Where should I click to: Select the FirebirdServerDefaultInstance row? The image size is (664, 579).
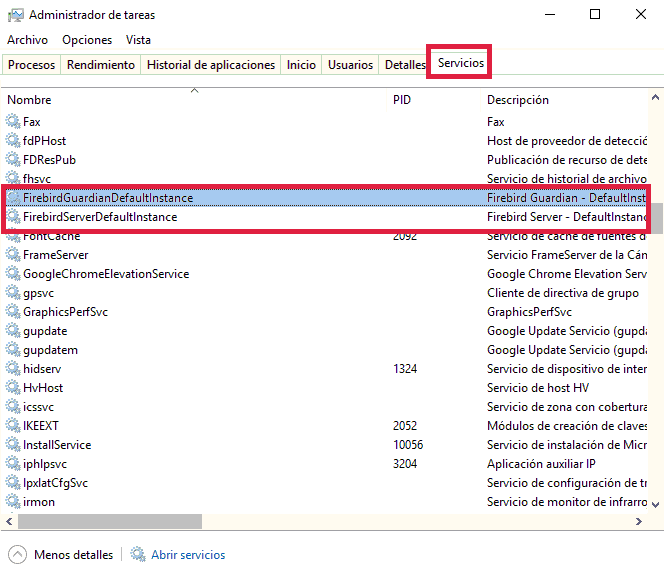pyautogui.click(x=100, y=217)
